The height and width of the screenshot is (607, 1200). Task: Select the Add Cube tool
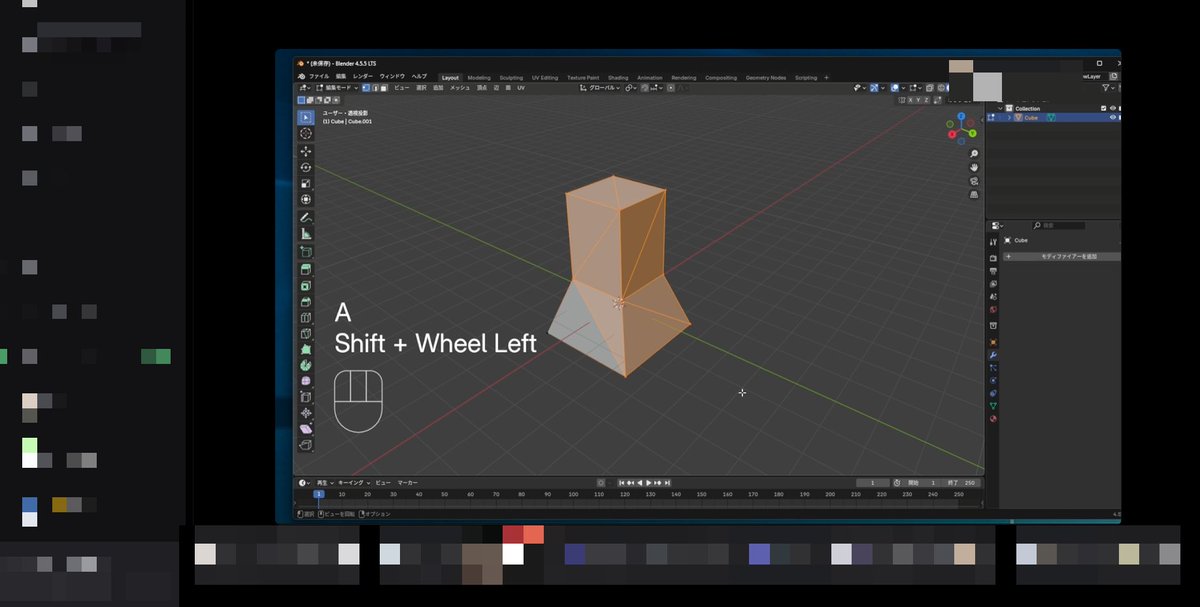[x=306, y=251]
